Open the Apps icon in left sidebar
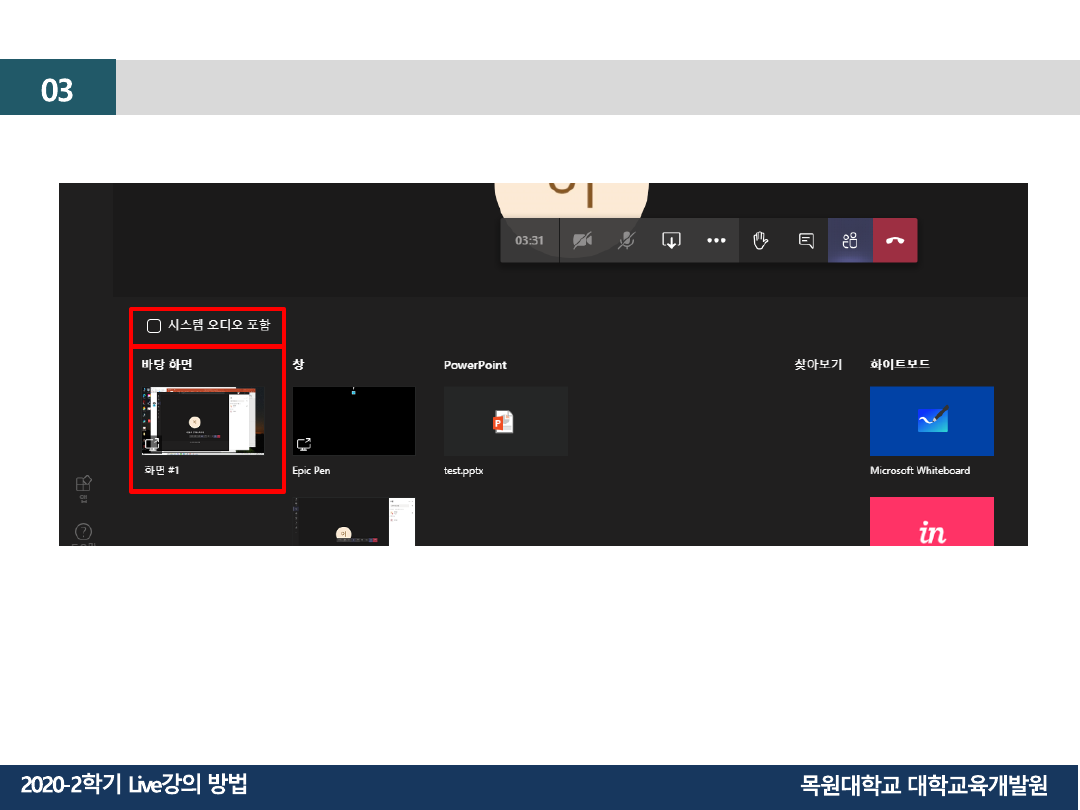Viewport: 1080px width, 810px height. coord(84,484)
